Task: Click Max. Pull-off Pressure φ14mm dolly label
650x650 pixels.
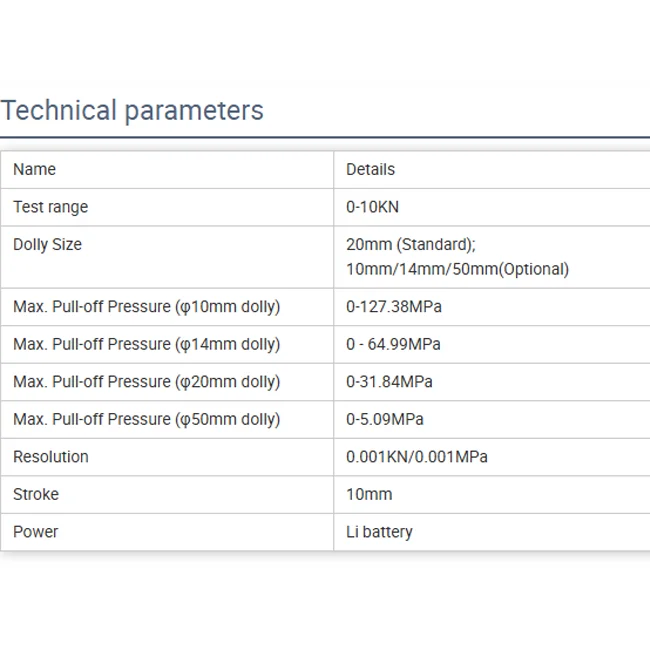Action: click(x=146, y=344)
